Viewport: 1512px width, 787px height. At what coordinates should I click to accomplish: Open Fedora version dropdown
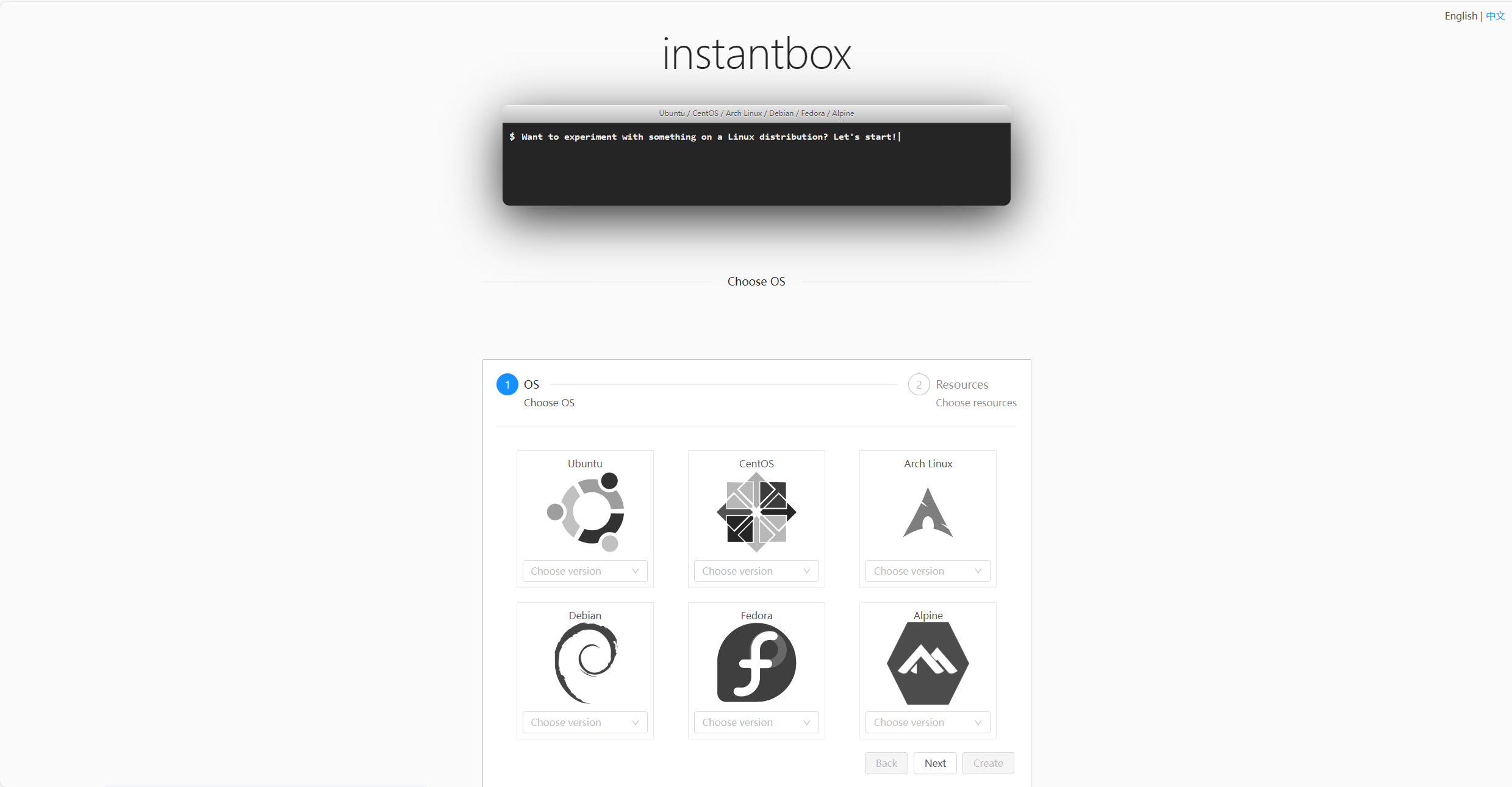756,722
